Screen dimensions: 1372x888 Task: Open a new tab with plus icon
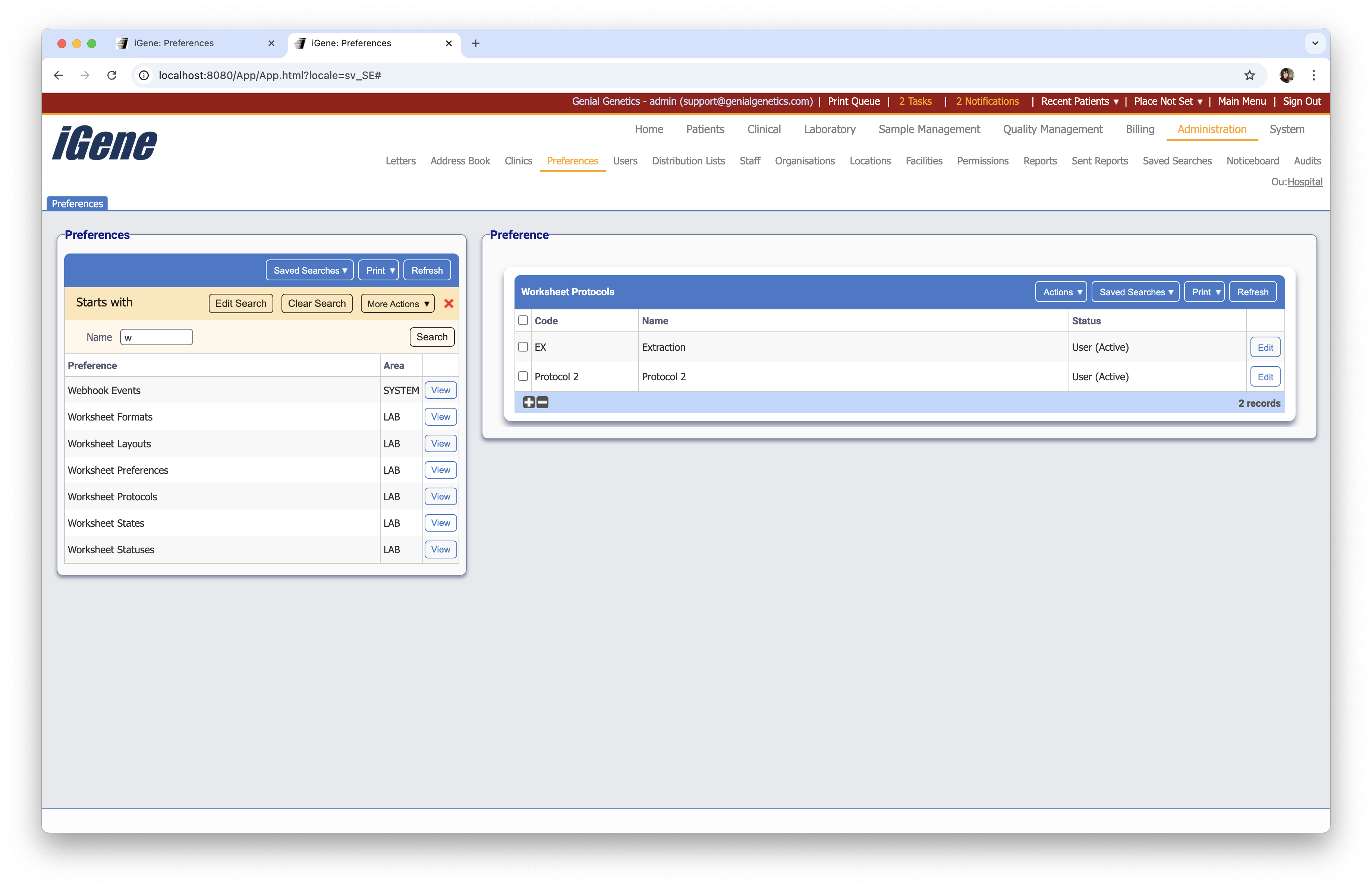point(476,43)
